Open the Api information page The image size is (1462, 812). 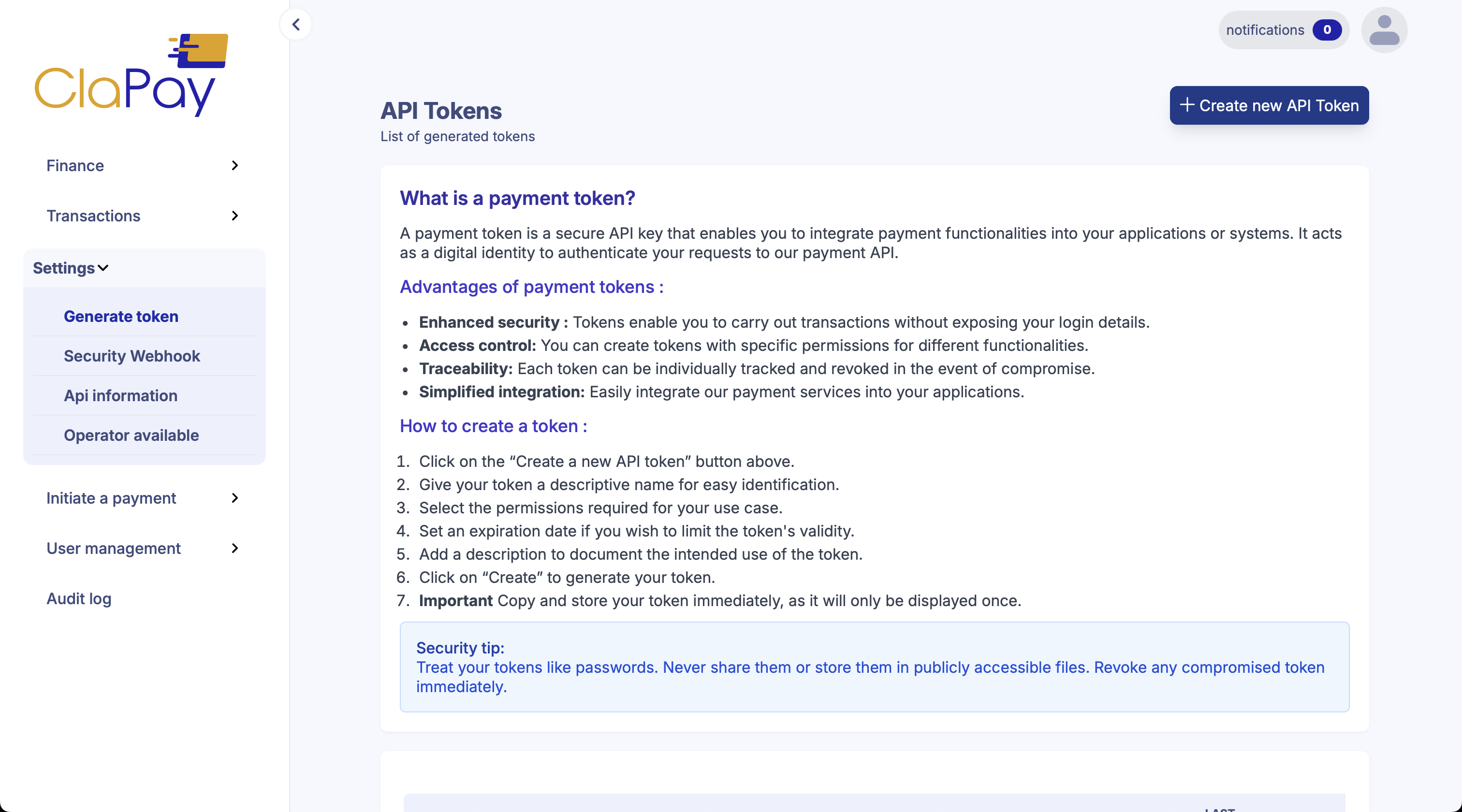pos(120,395)
